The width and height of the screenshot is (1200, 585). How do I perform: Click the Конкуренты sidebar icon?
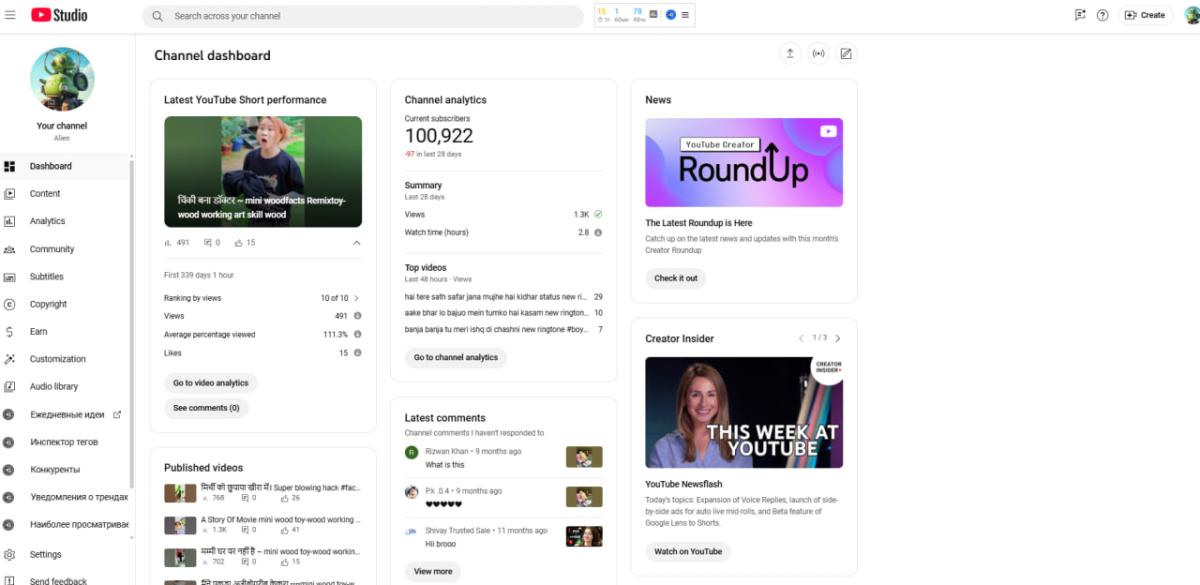(x=9, y=469)
